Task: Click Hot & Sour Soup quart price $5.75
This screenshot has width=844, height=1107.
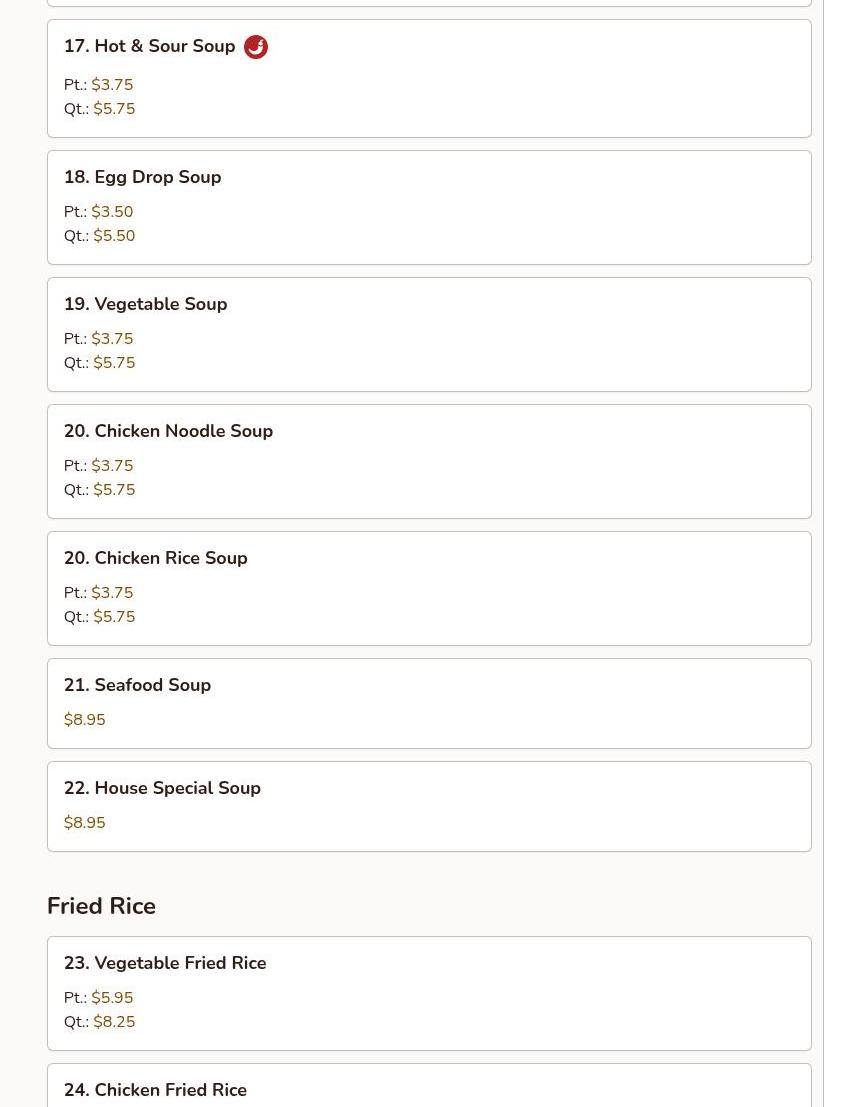Action: click(x=114, y=109)
